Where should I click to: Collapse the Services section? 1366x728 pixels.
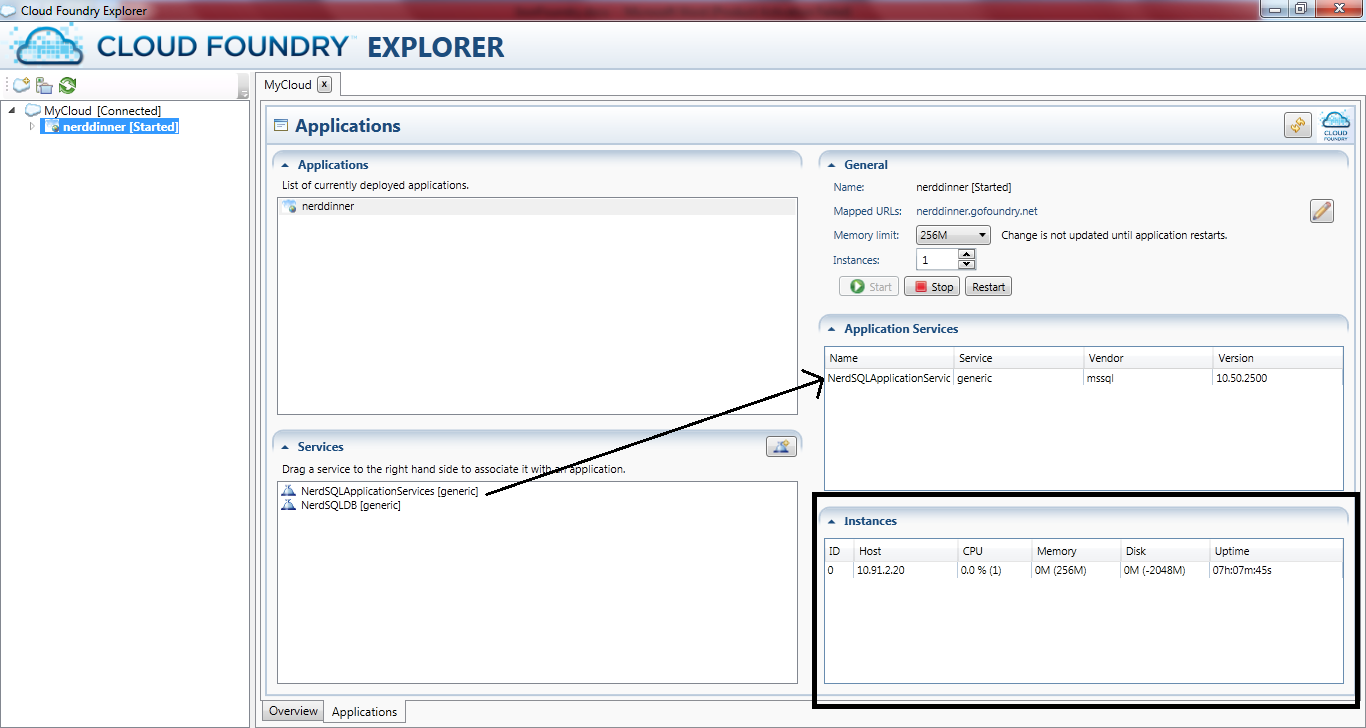(285, 447)
